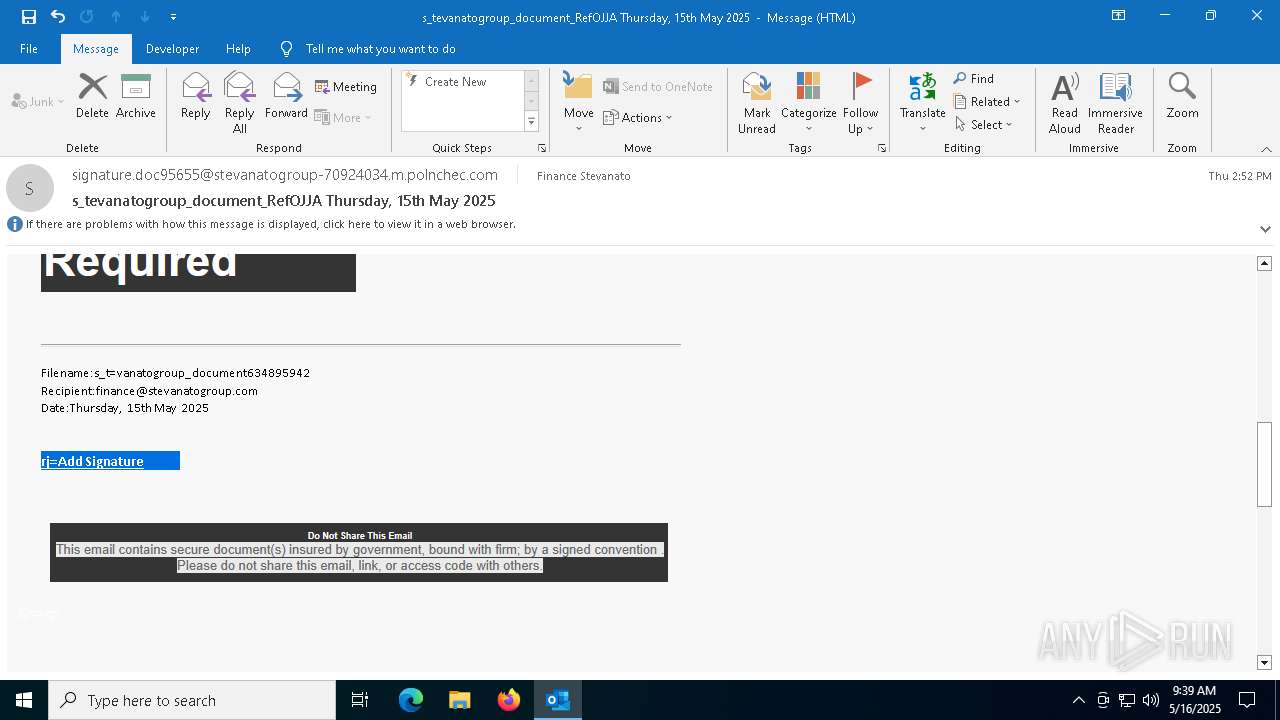Click the network icon in system tray
Screen dimensions: 1280x720
tap(1126, 700)
